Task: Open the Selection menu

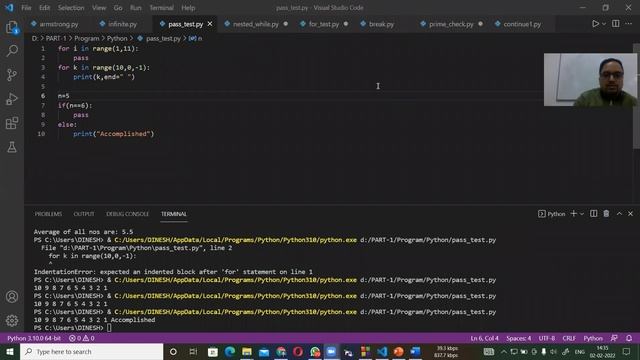Action: (x=71, y=8)
